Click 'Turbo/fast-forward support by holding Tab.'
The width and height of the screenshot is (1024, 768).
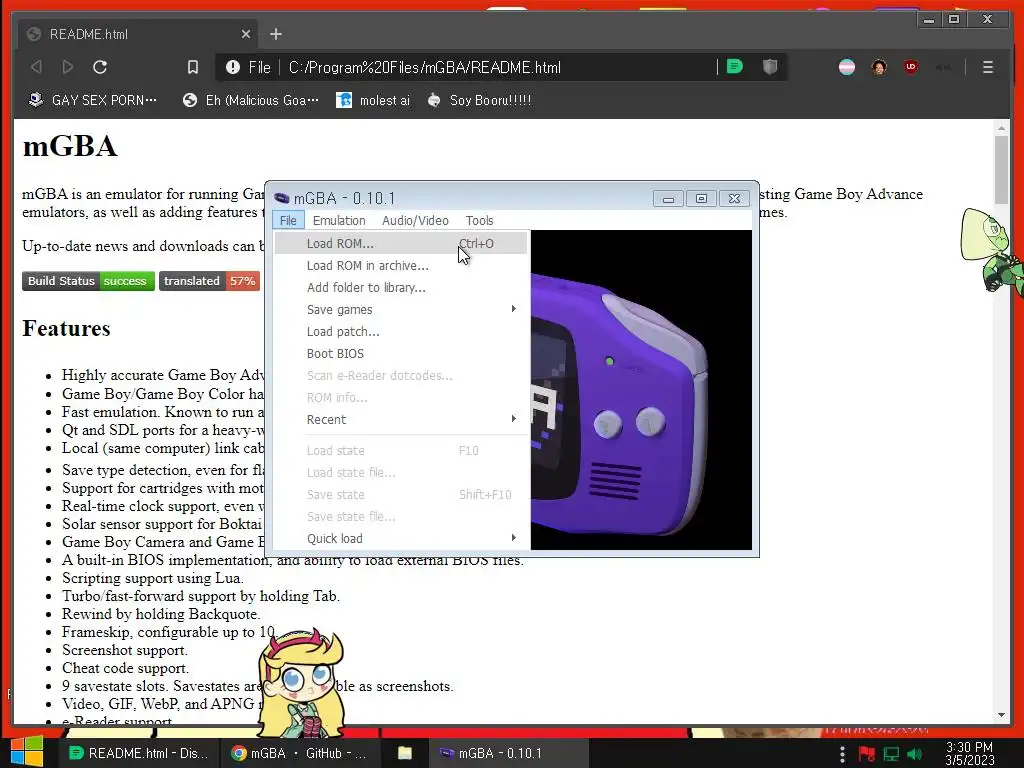point(201,596)
